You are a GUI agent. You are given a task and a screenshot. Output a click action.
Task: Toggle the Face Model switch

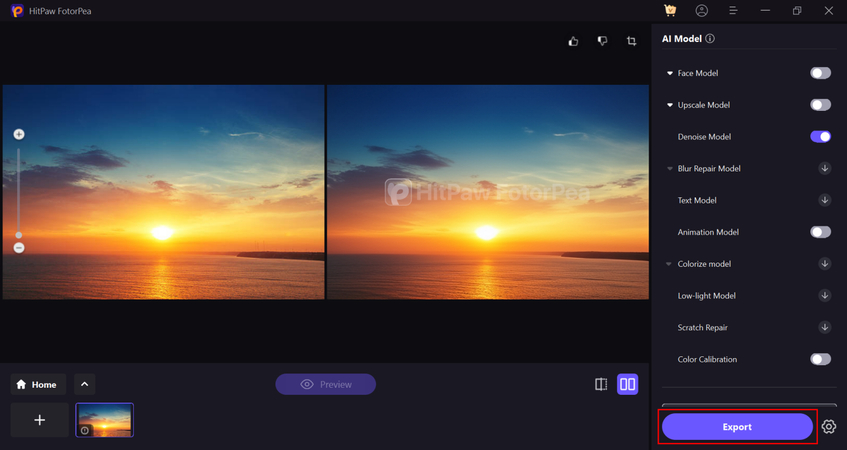[x=820, y=73]
